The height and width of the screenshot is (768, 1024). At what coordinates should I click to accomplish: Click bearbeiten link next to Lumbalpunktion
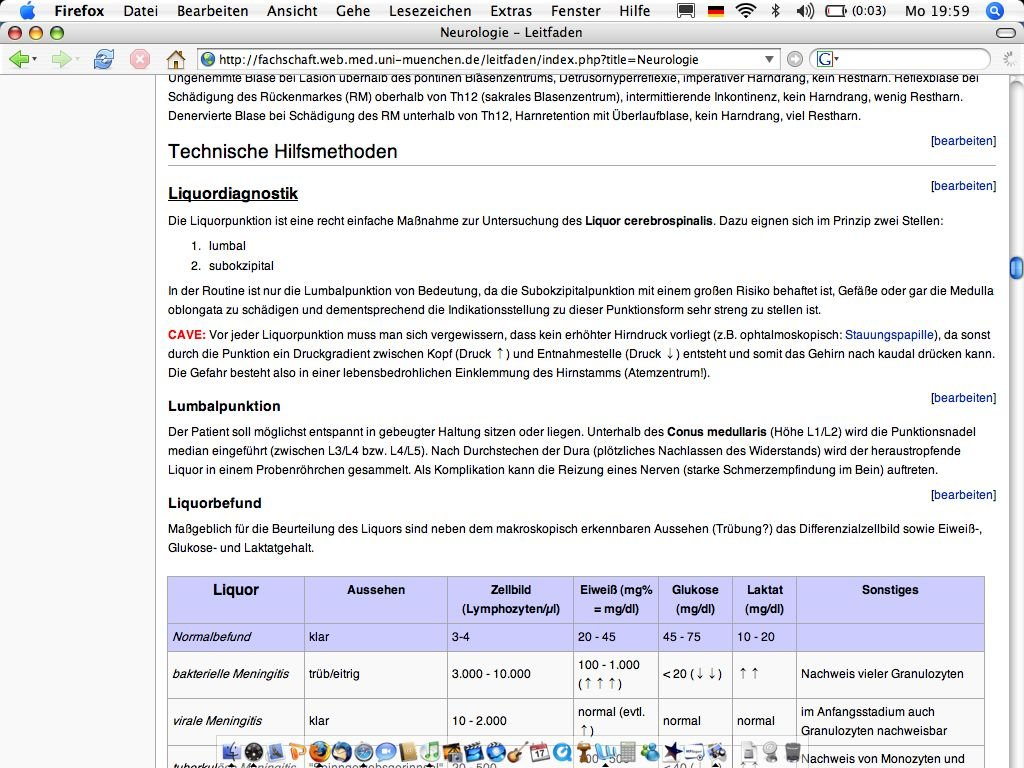coord(963,398)
